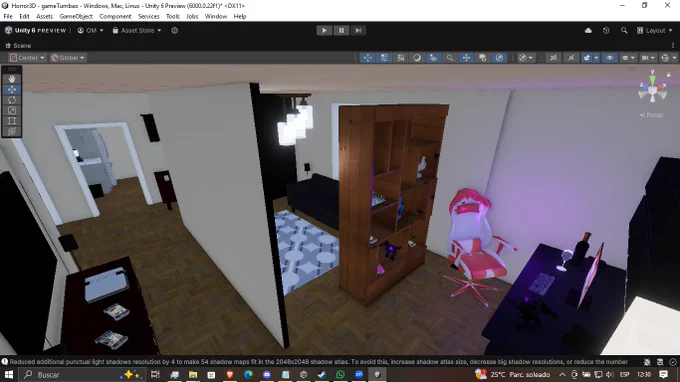This screenshot has width=680, height=382.
Task: Open the Component menu
Action: click(x=115, y=16)
